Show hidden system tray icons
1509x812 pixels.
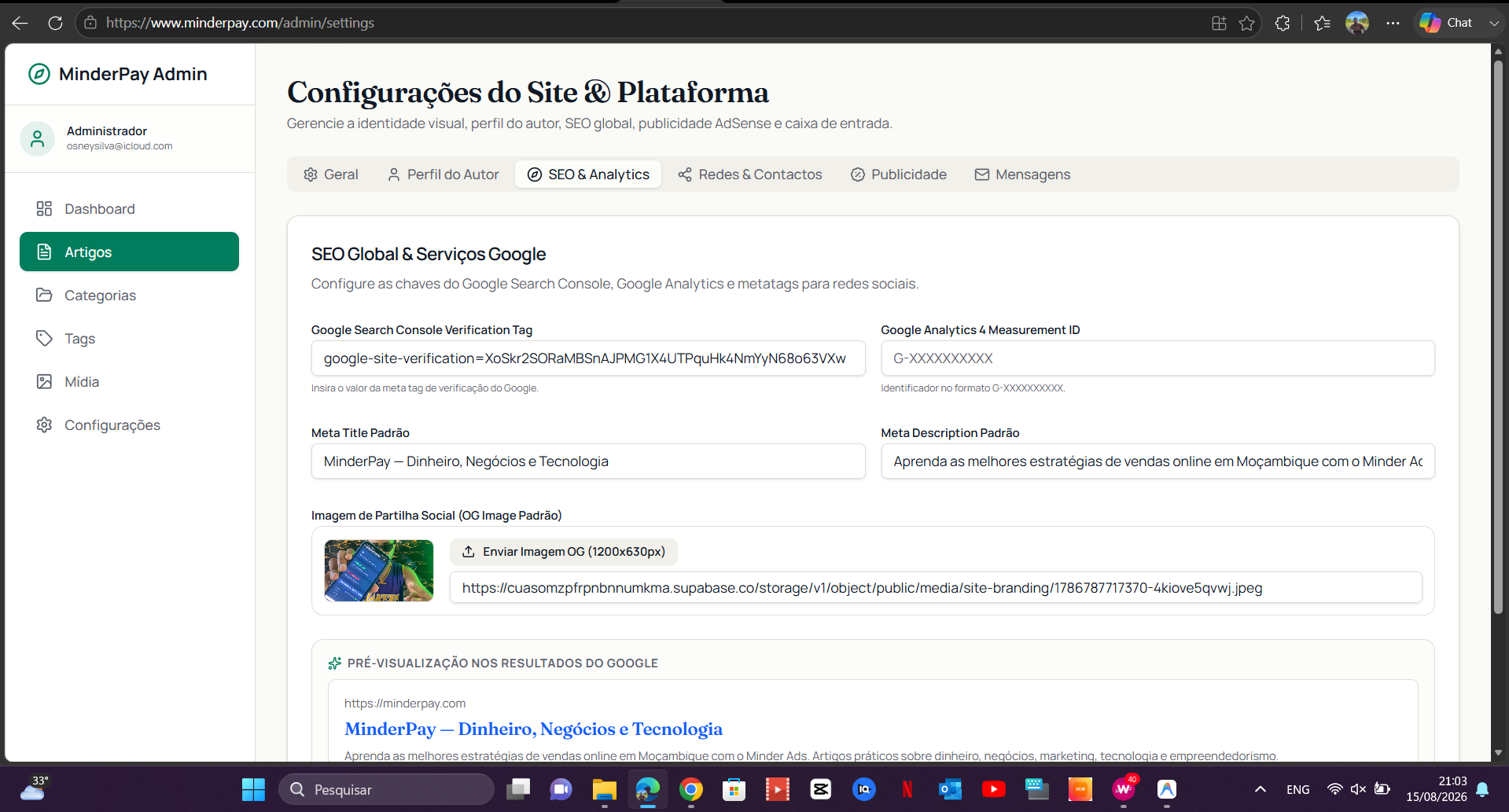[1260, 789]
